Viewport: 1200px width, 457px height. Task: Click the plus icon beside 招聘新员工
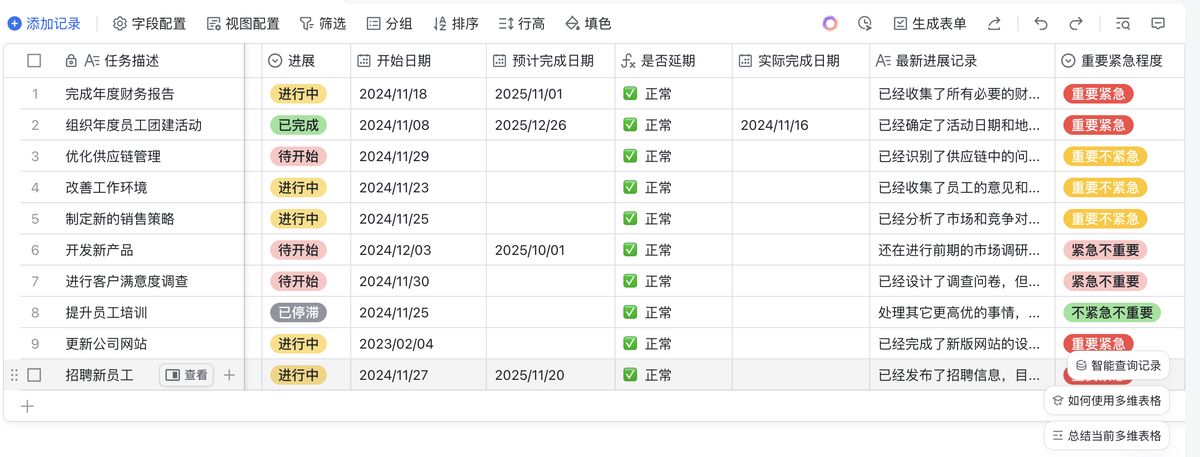coord(229,375)
